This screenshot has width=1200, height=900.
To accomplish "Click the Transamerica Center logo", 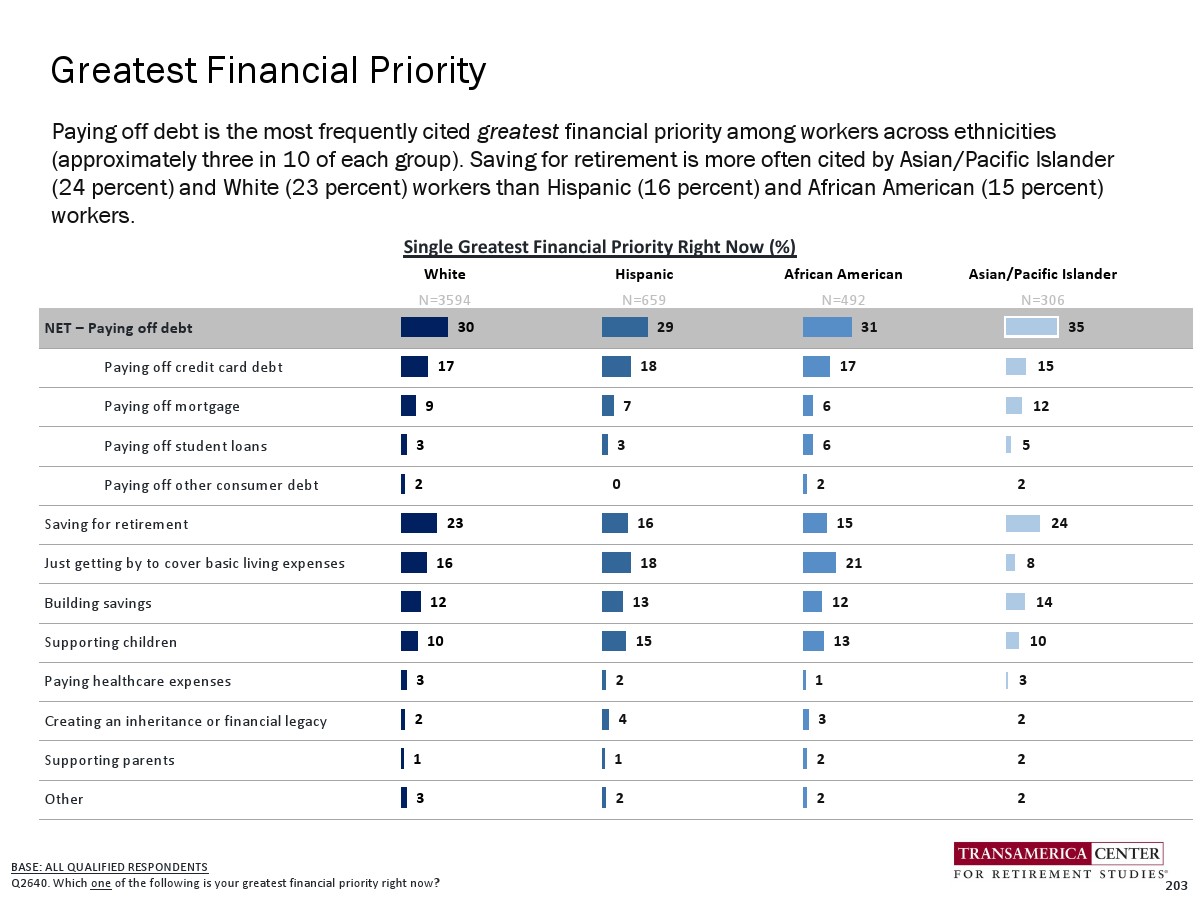I will click(1058, 862).
